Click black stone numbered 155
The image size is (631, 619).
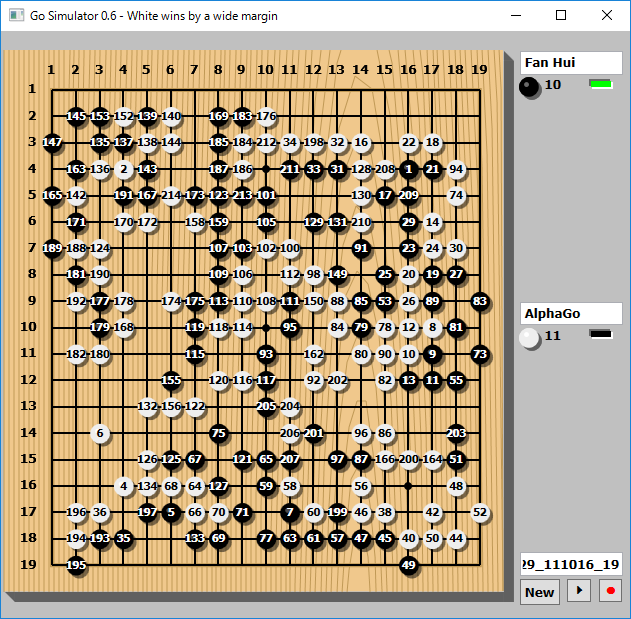coord(171,380)
